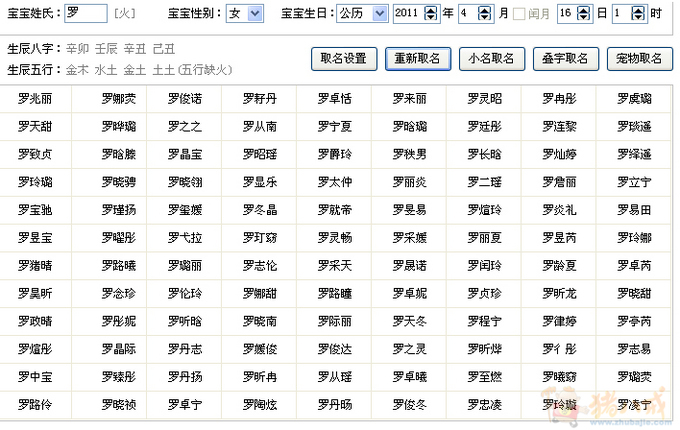This screenshot has height=430, width=680.
Task: Click the 重新取名 regenerate names button
Action: click(x=418, y=59)
